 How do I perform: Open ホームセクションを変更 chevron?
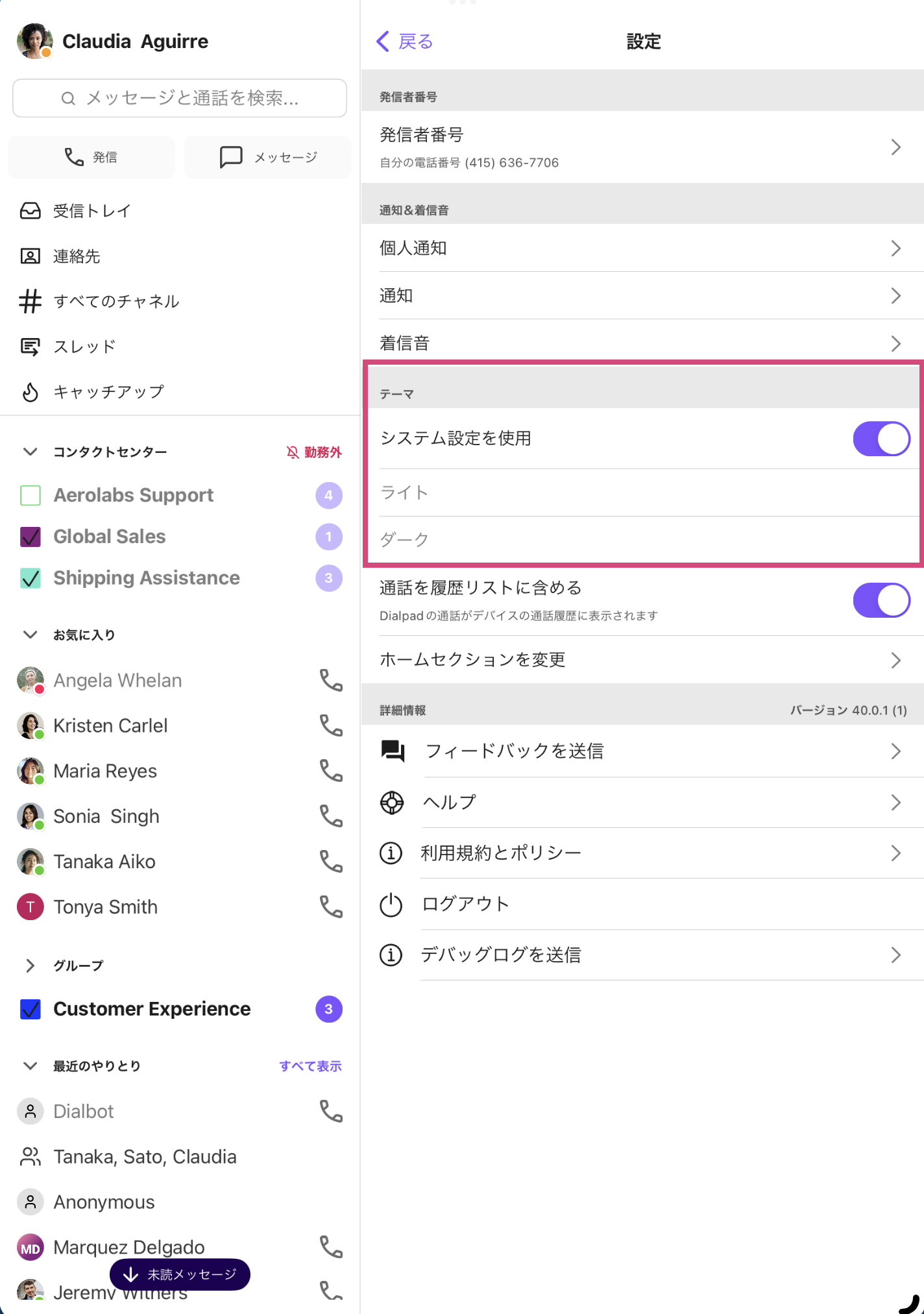(896, 660)
